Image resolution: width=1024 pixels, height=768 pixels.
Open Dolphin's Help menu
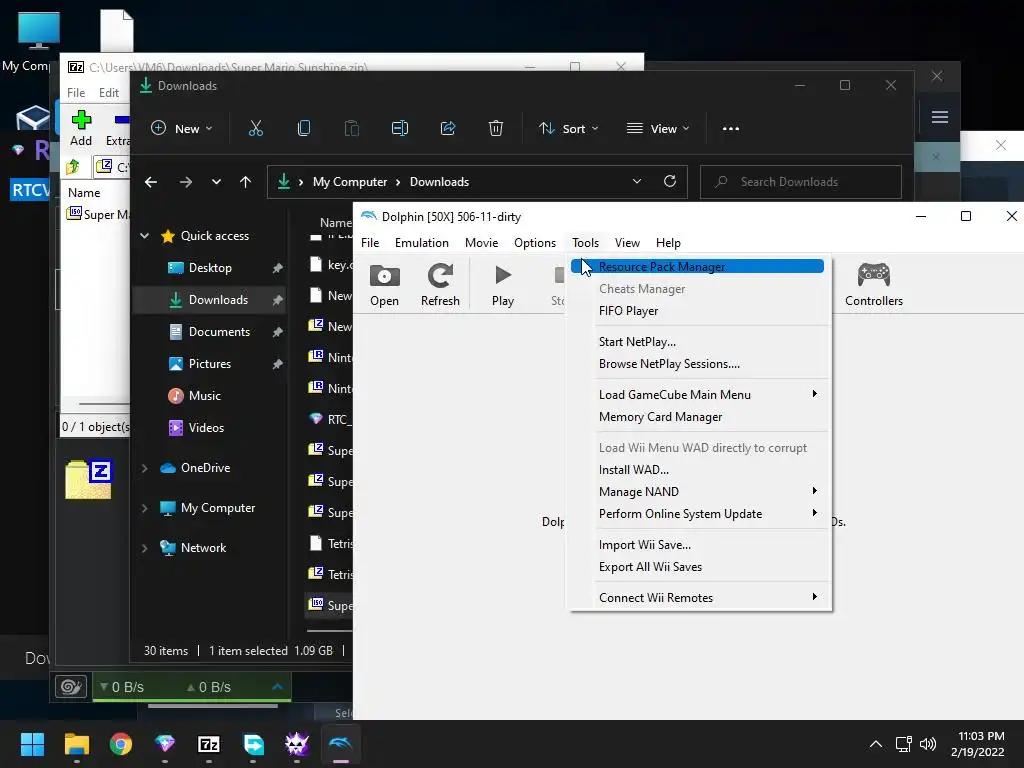point(668,243)
